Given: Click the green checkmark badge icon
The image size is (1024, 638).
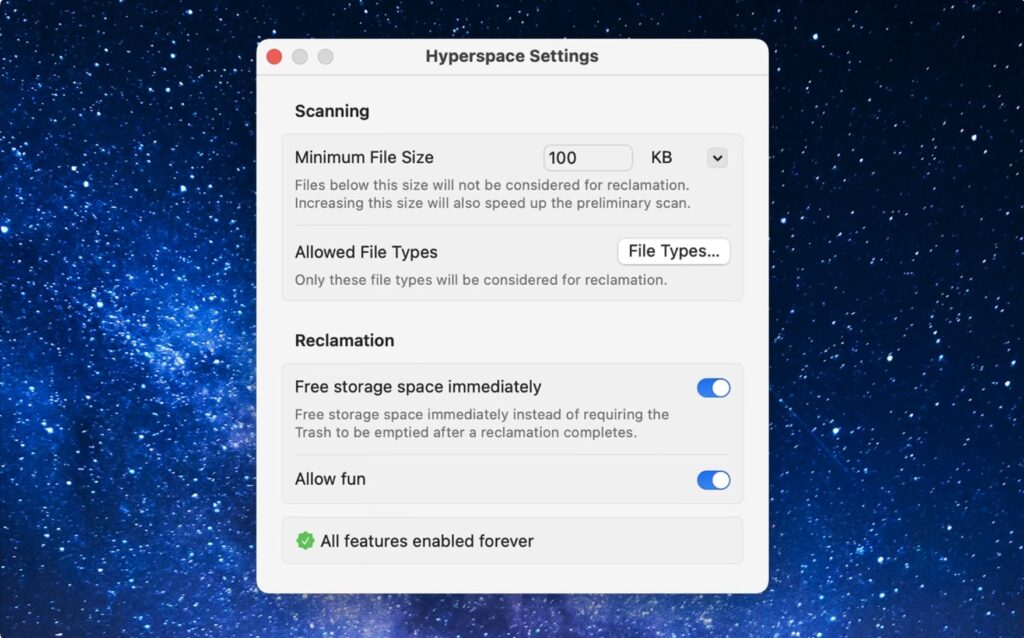Looking at the screenshot, I should 303,541.
